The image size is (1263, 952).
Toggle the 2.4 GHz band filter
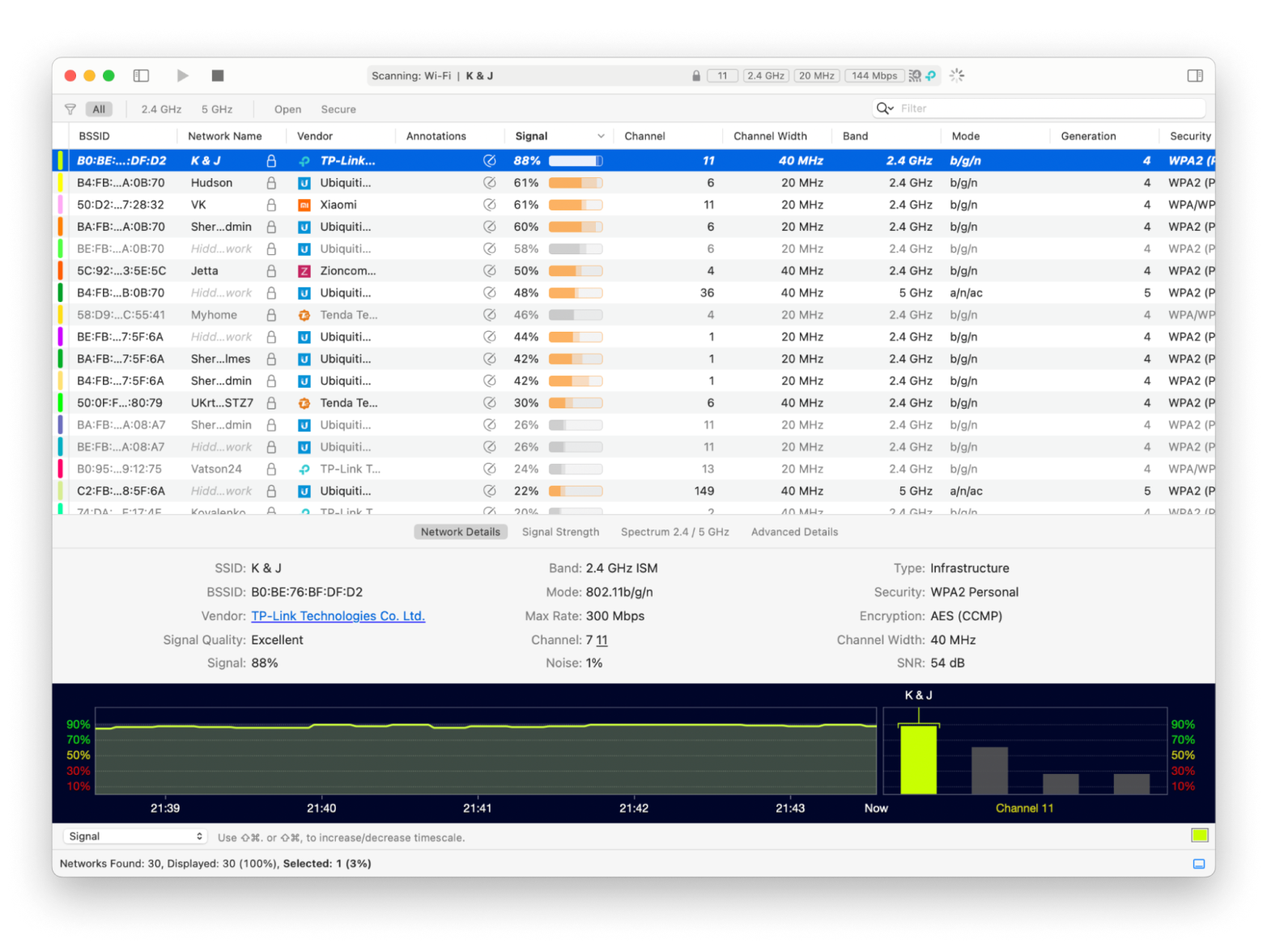coord(161,109)
